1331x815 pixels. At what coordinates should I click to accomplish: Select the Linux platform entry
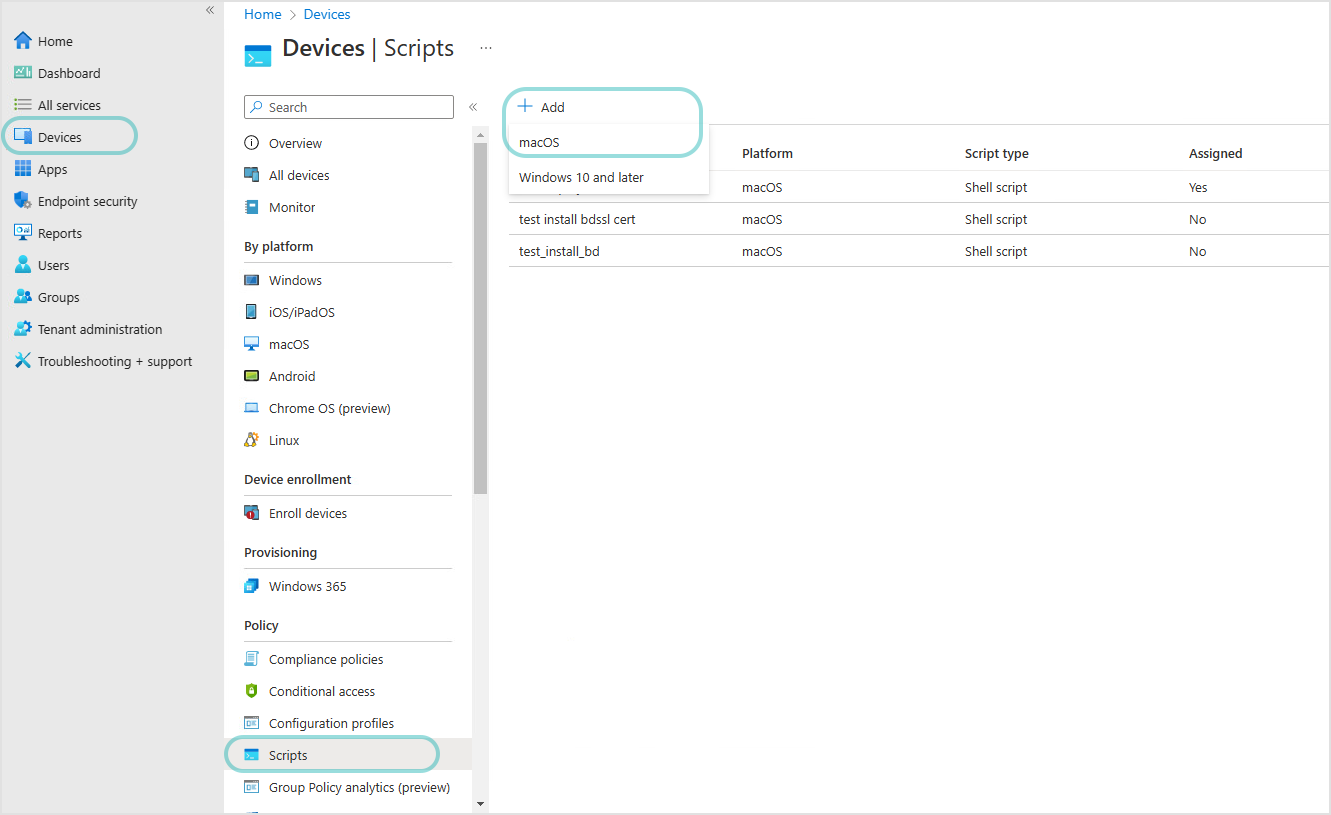[x=283, y=439]
